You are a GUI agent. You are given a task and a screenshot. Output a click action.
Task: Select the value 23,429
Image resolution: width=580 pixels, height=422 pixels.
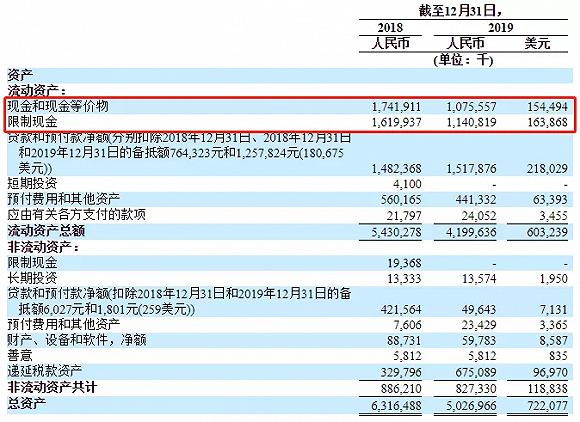click(479, 325)
